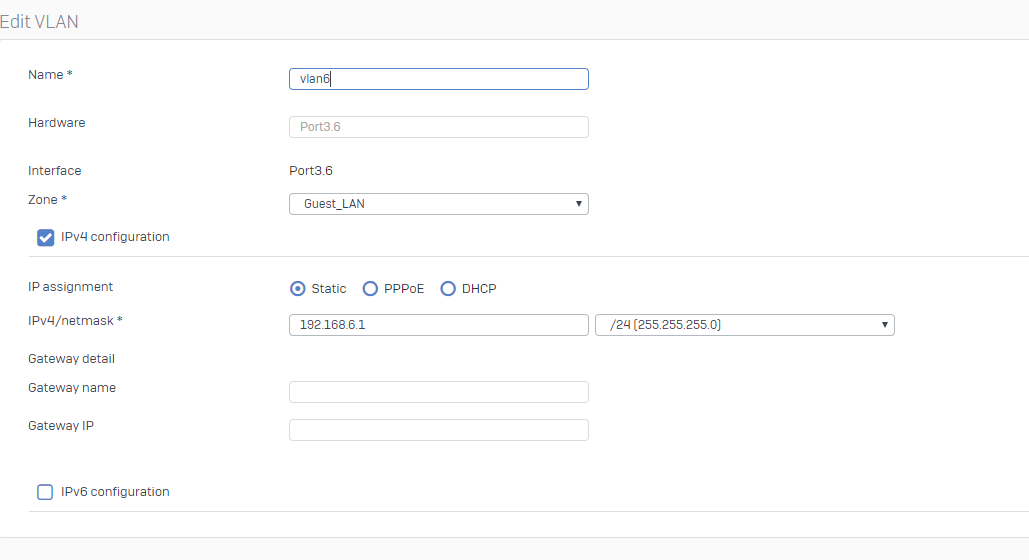
Task: Click the arrow on the netmask selector
Action: tap(884, 324)
